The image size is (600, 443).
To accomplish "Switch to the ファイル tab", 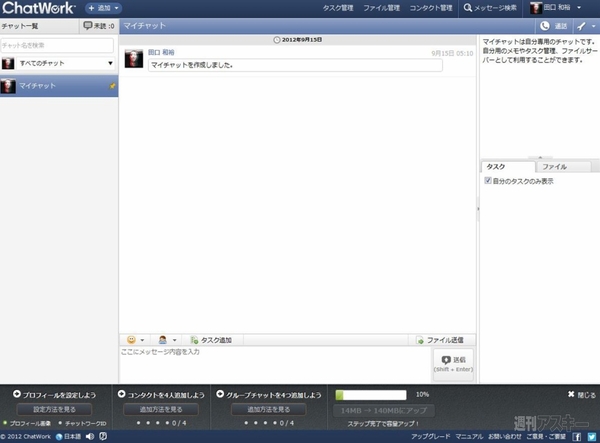I will pos(564,167).
